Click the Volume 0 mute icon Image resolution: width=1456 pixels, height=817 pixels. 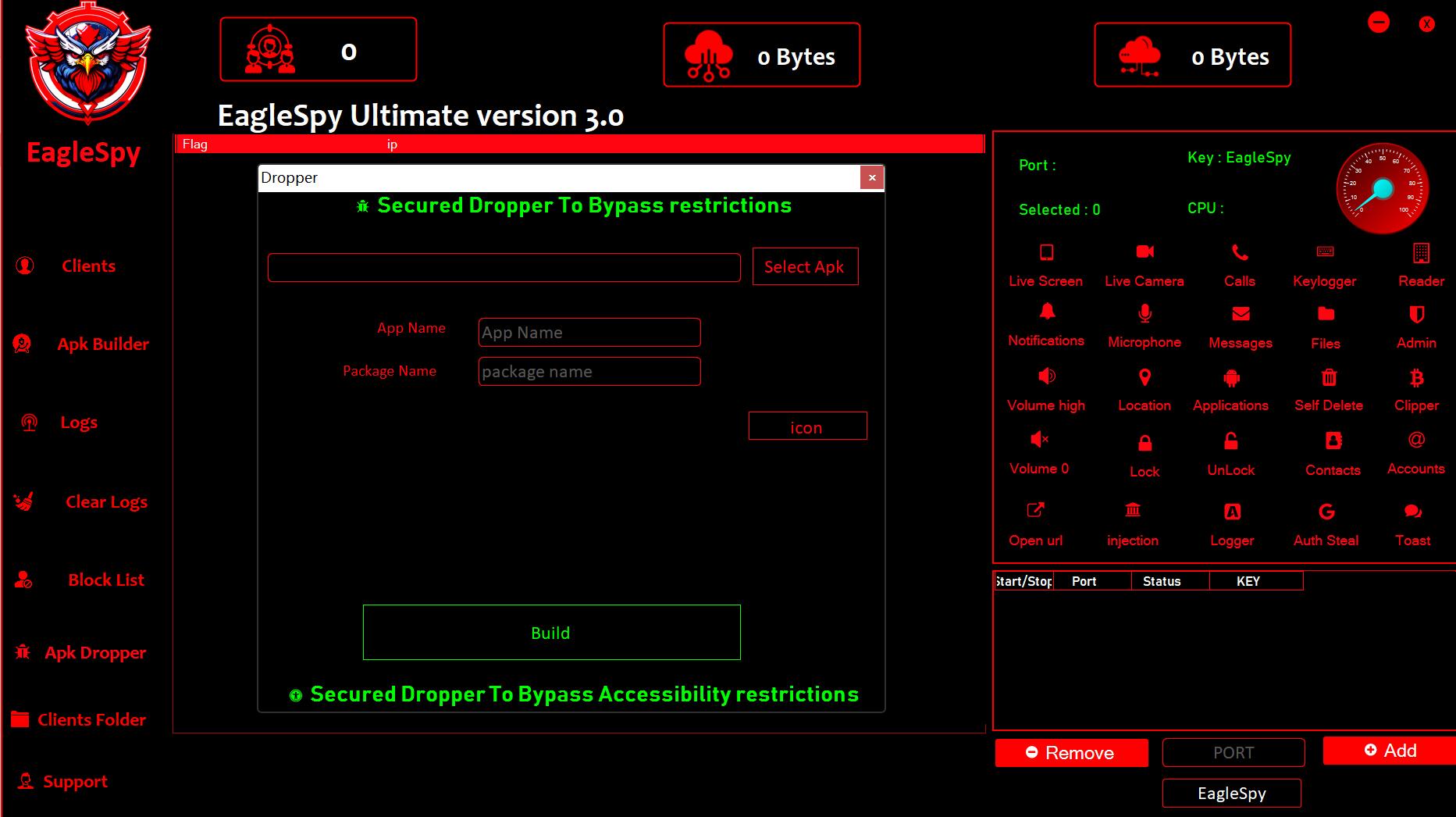click(x=1039, y=439)
